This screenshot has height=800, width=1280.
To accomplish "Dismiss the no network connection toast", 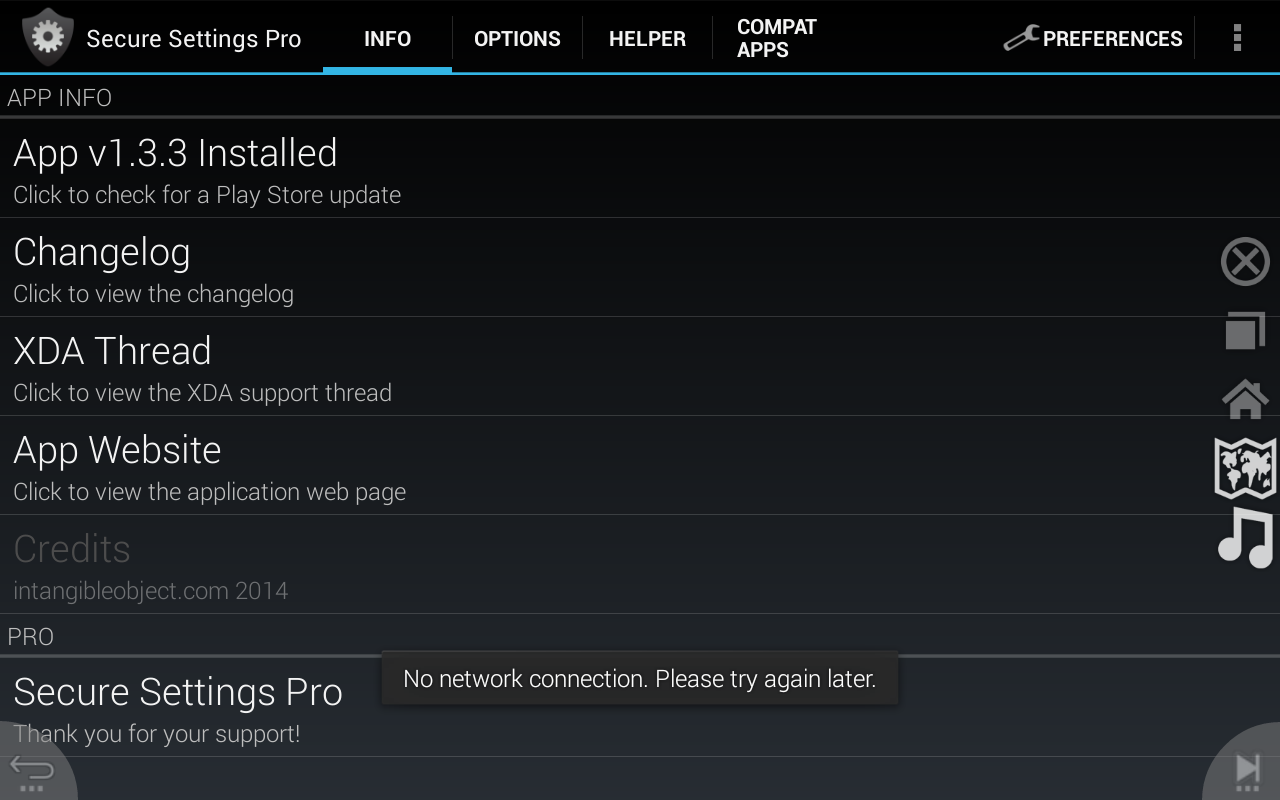I will [639, 679].
